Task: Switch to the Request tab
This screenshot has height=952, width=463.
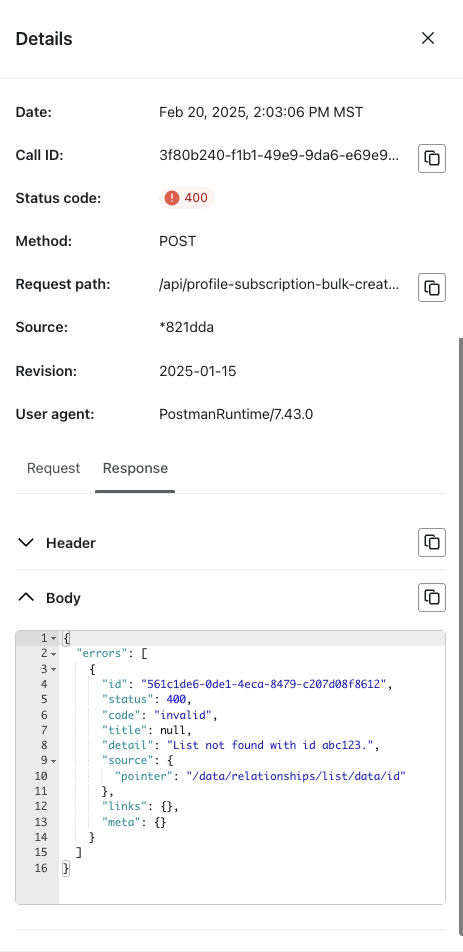Action: coord(53,468)
